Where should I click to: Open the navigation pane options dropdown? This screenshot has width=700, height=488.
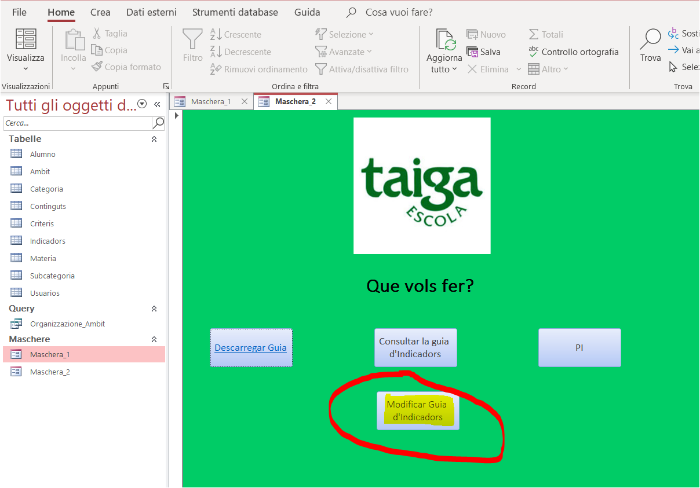pos(142,104)
